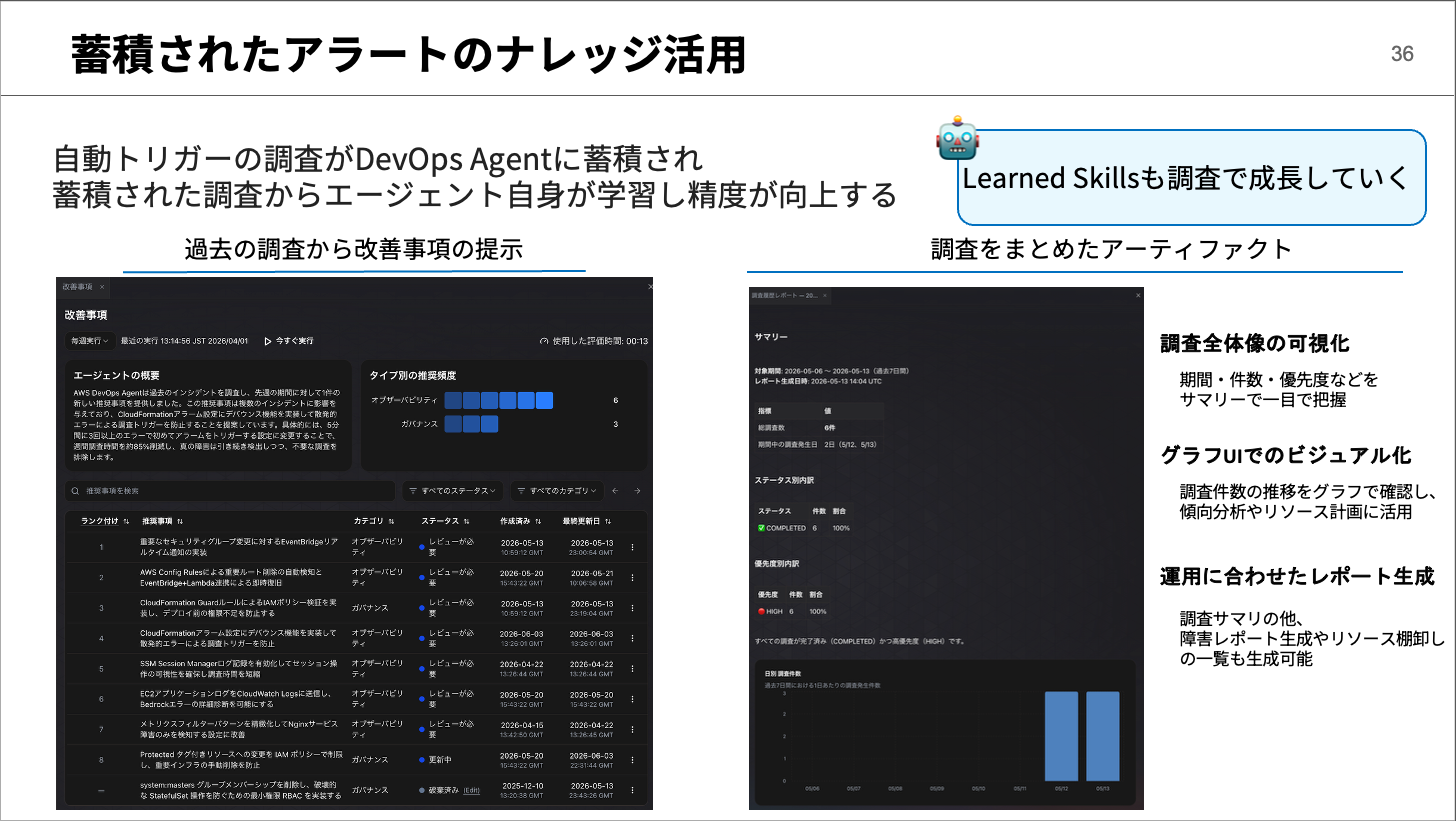Click the search magnifier icon in 推奨事項を検索
The image size is (1456, 821).
[x=75, y=491]
